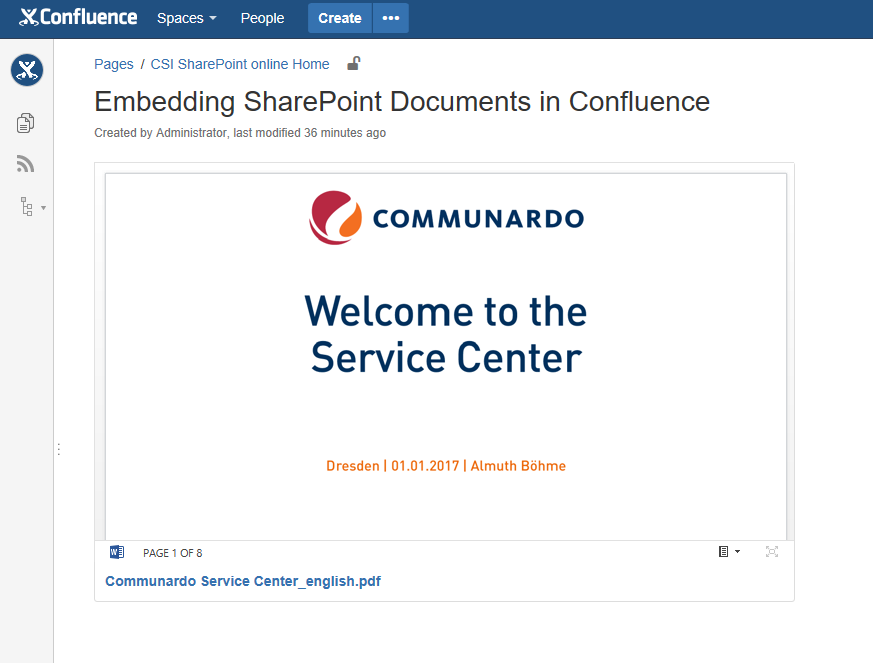Open the space logo in sidebar
This screenshot has width=873, height=663.
[x=27, y=71]
